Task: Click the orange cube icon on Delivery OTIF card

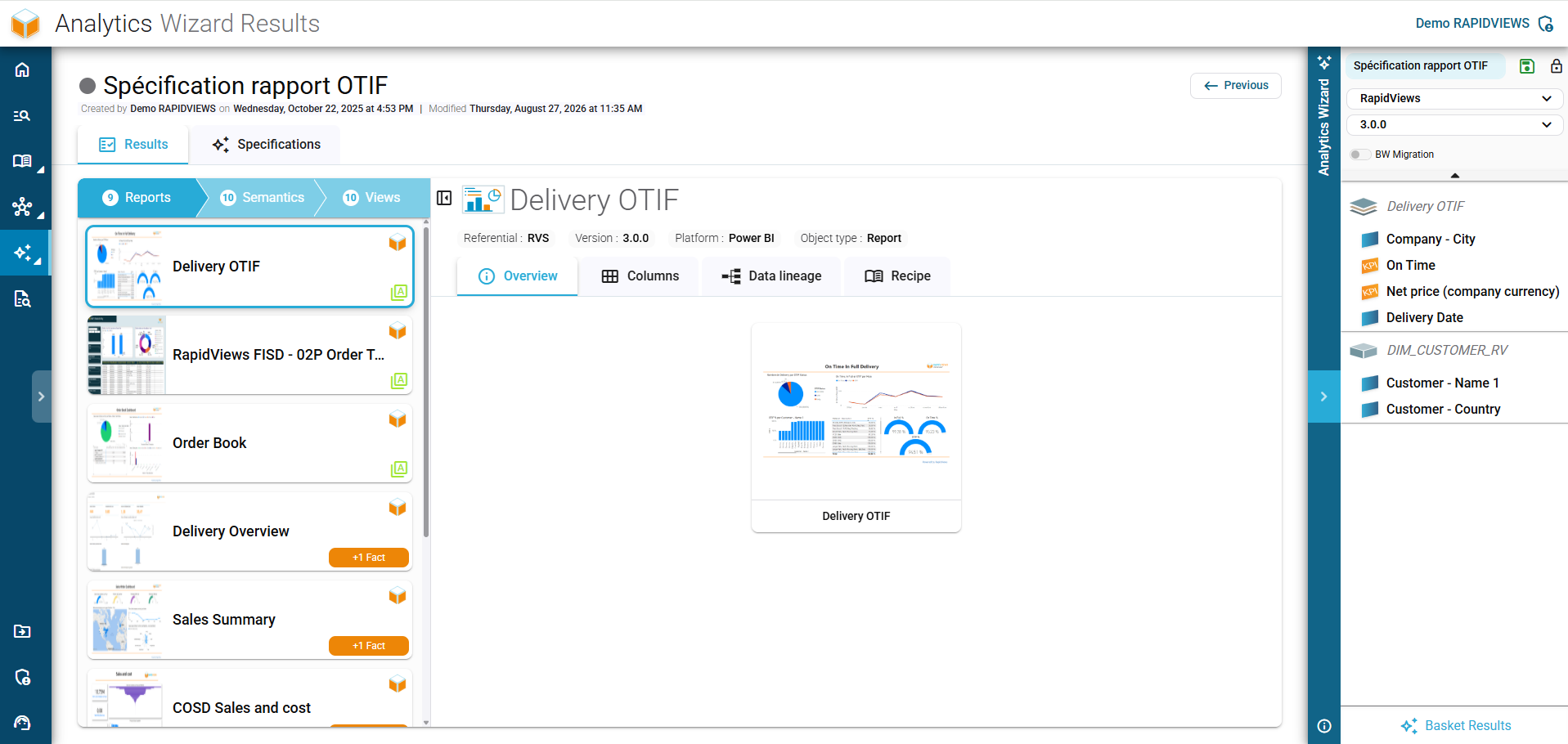Action: point(398,243)
